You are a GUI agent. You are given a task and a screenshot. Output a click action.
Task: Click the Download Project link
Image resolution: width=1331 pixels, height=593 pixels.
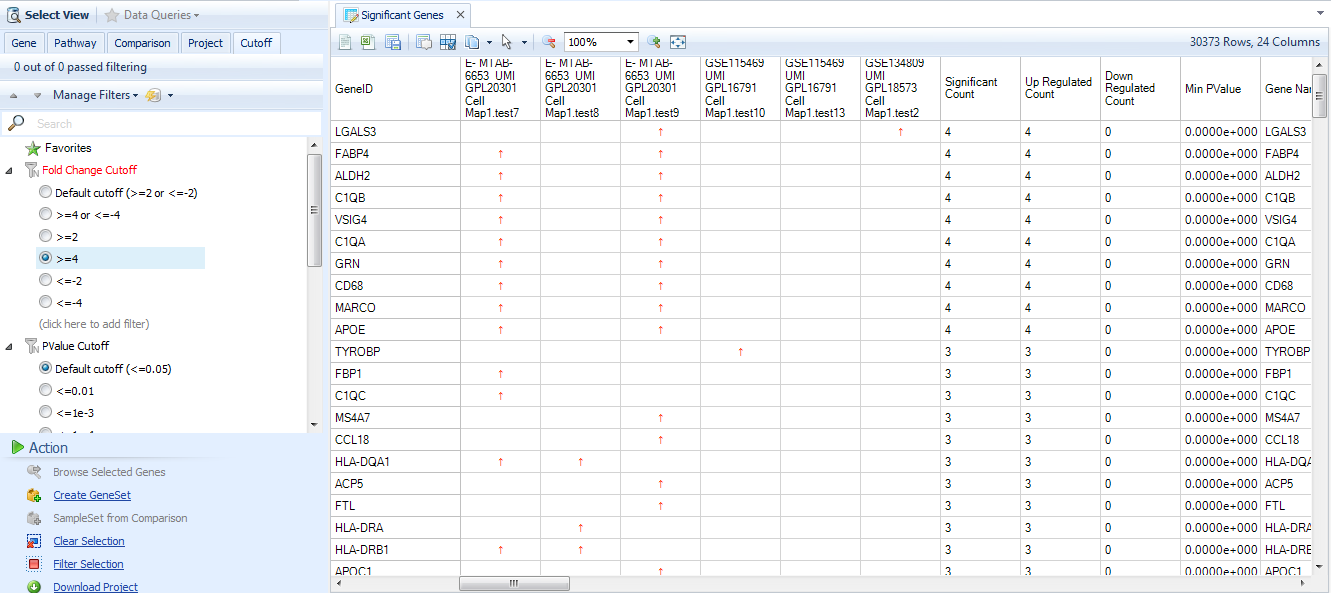(96, 587)
